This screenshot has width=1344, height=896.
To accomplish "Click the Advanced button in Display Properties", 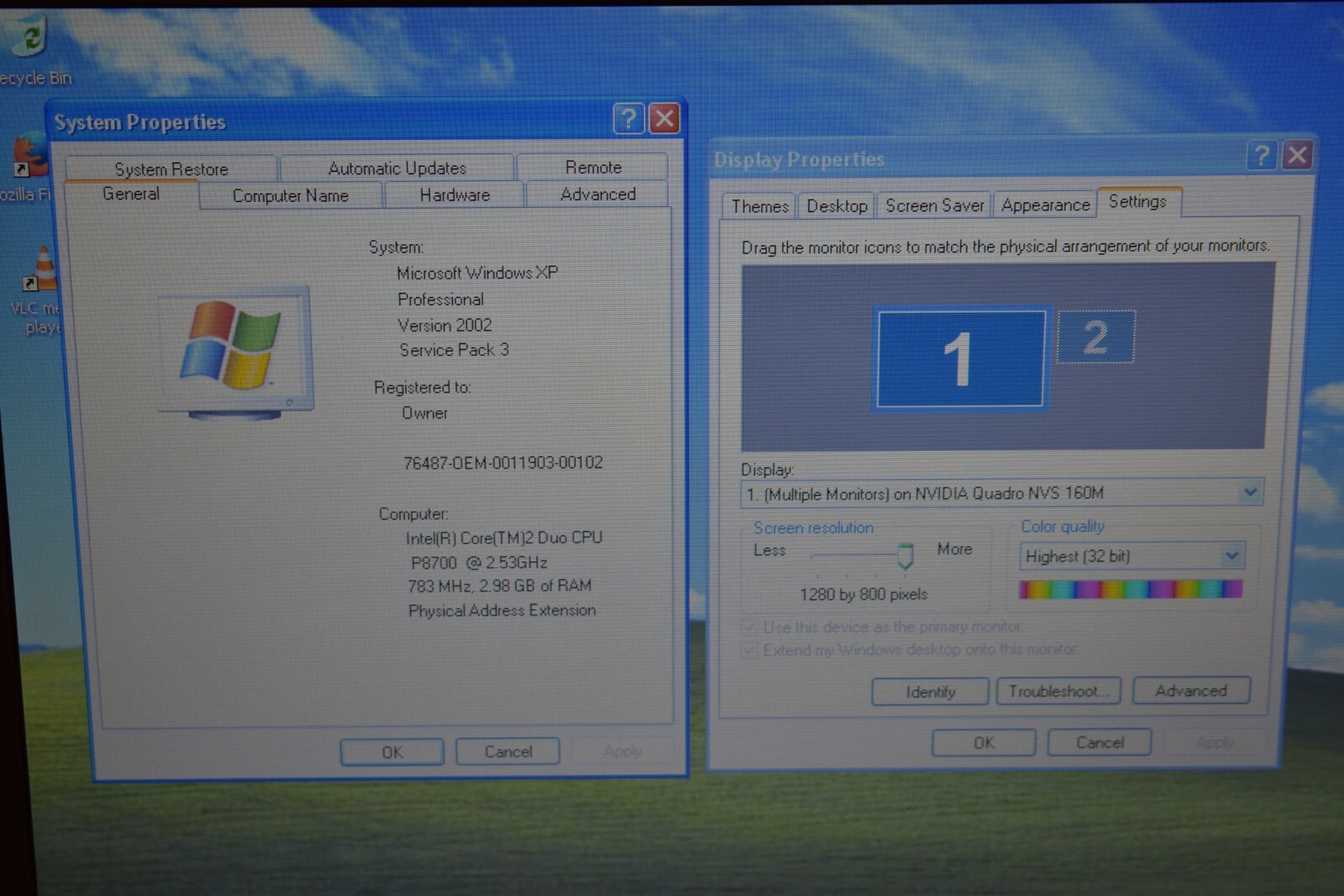I will (x=1191, y=690).
